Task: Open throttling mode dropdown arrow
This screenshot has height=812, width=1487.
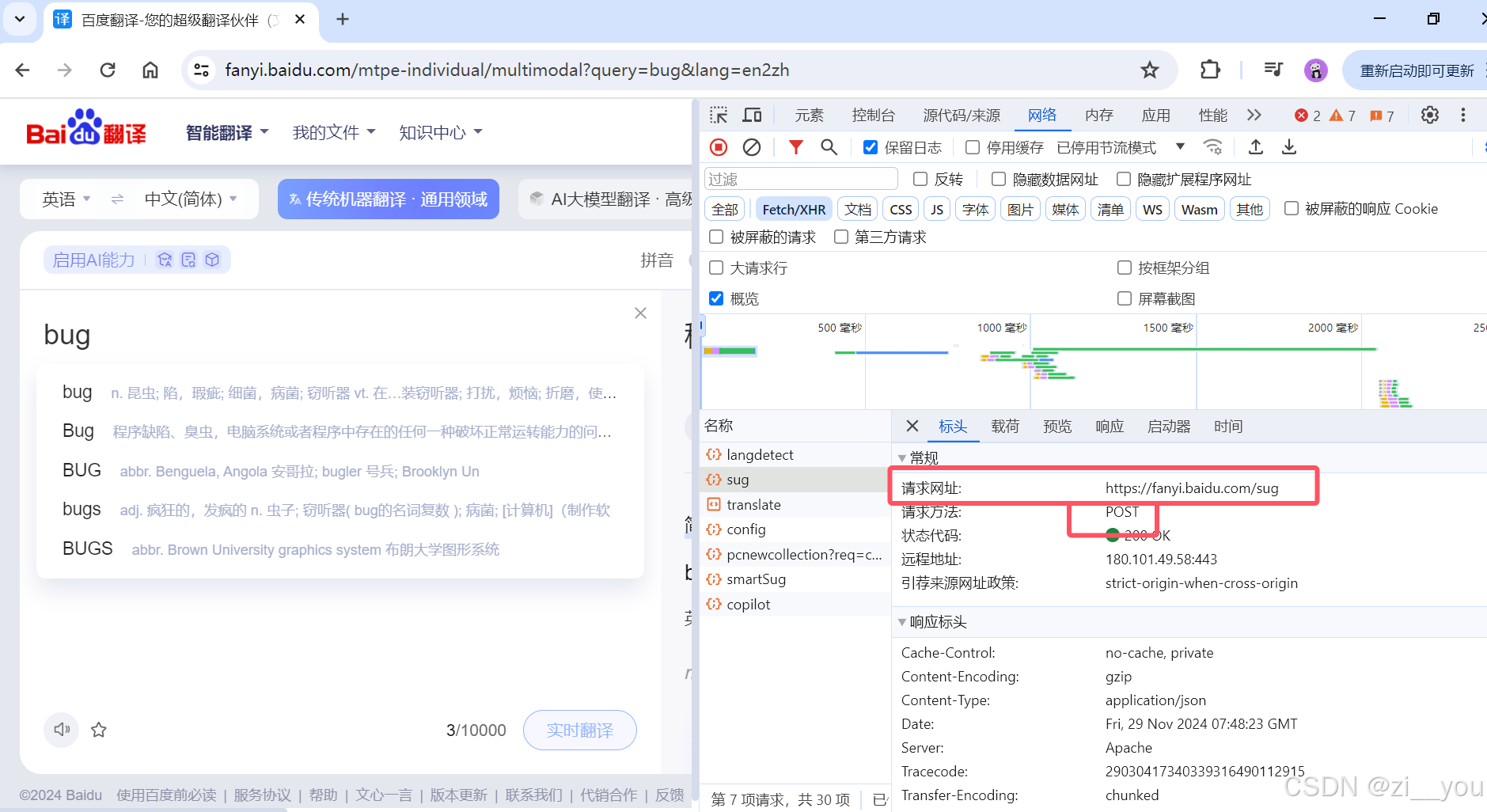Action: [x=1180, y=147]
